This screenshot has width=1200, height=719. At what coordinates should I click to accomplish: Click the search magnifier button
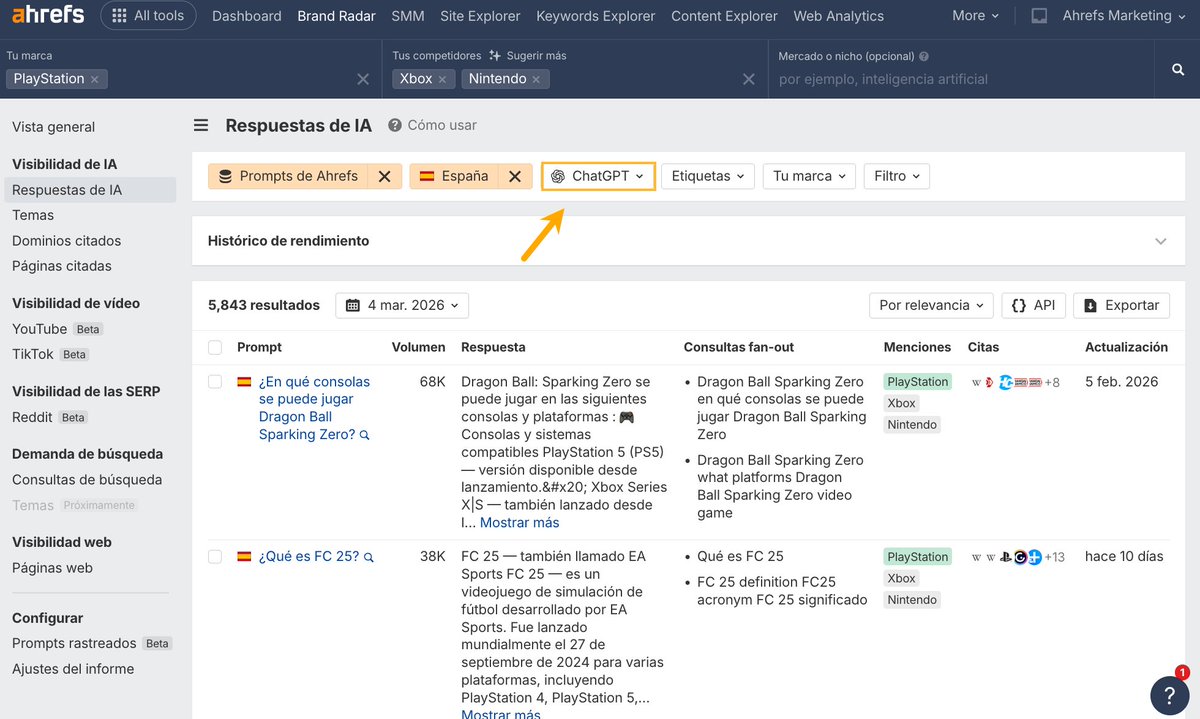(x=1178, y=69)
